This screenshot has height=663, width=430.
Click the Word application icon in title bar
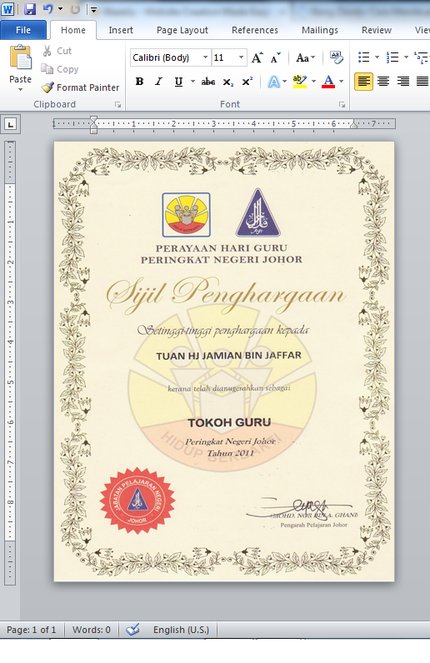(x=8, y=9)
